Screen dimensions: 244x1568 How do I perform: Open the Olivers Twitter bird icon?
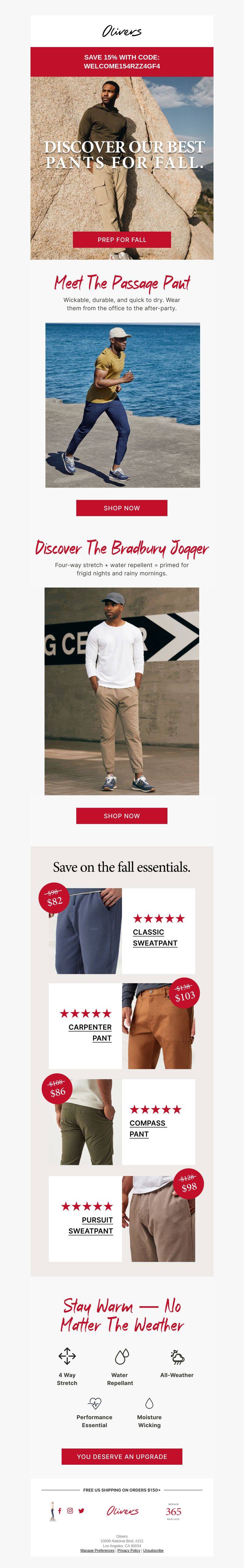81,1511
